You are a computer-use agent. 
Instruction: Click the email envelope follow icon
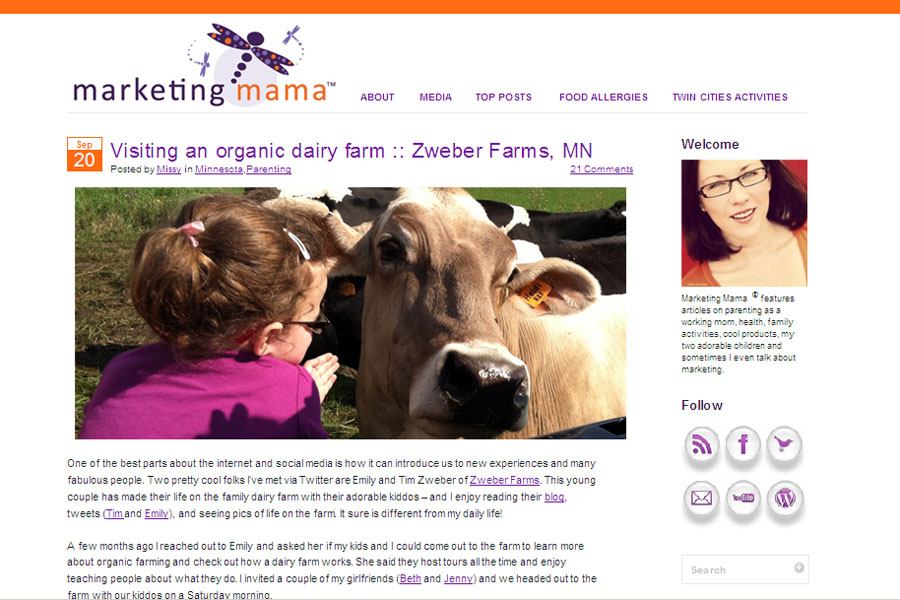coord(701,498)
